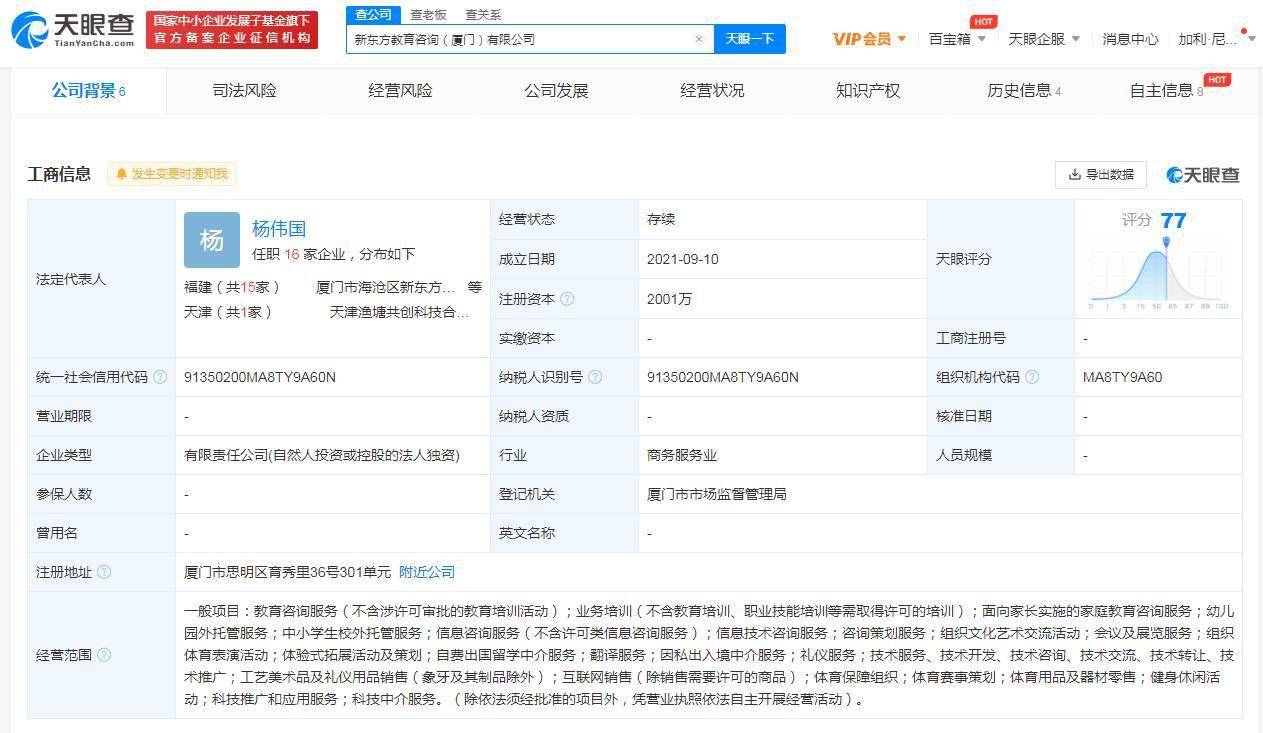Open 天津渔塘共创科技 company link
Screen dimensions: 1263x733
point(399,312)
